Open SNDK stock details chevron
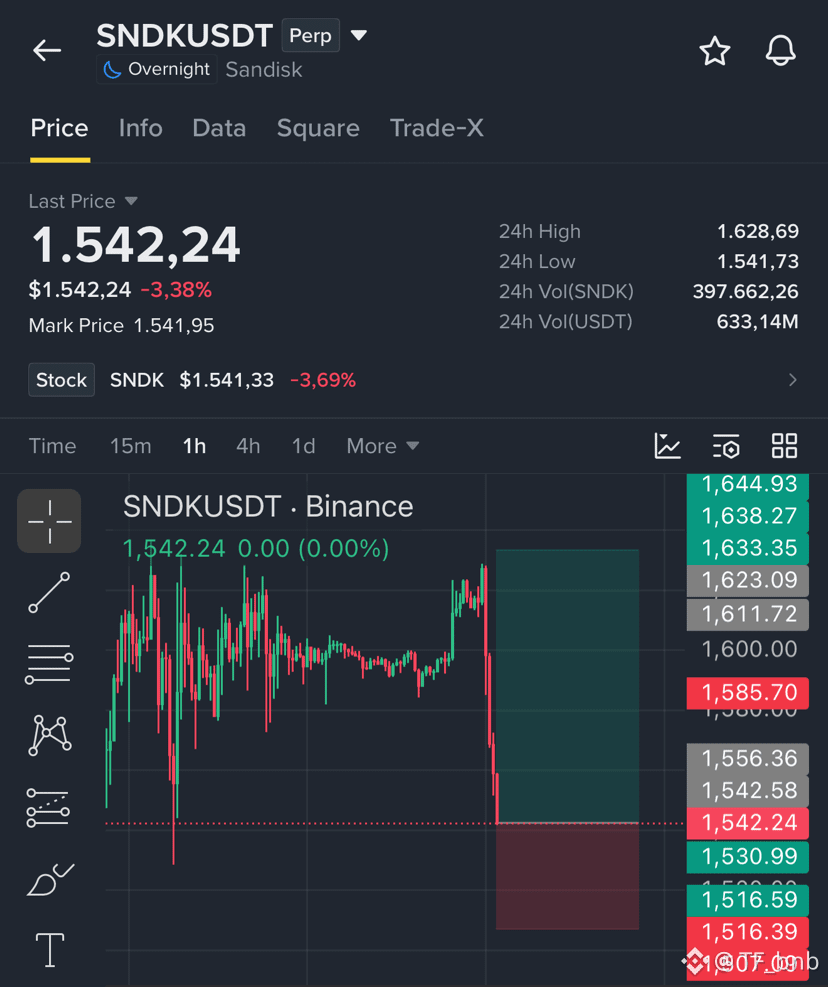This screenshot has width=828, height=987. 792,380
